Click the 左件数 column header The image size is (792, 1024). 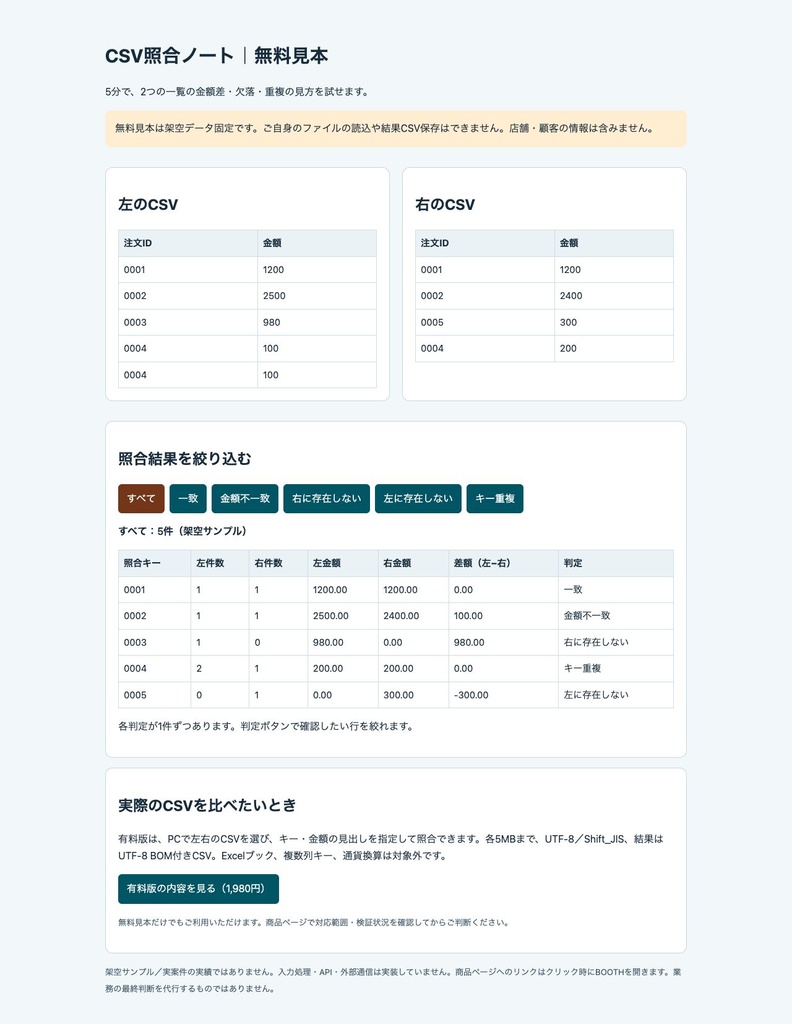point(220,563)
